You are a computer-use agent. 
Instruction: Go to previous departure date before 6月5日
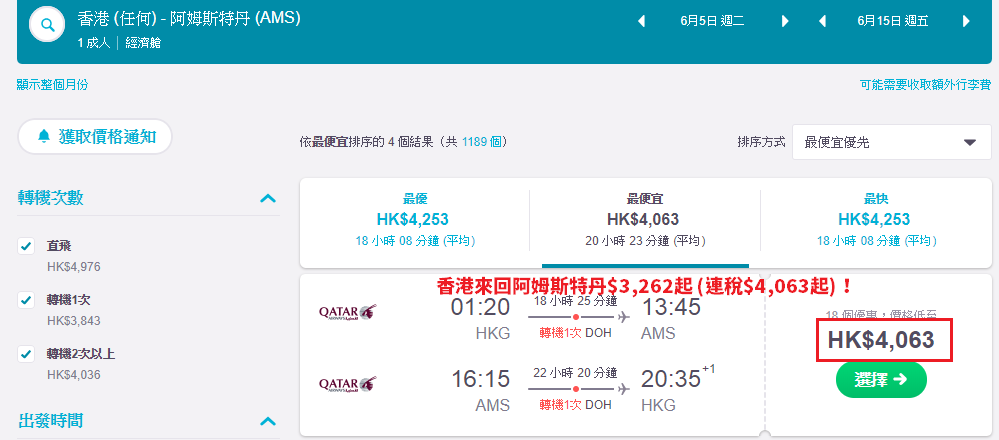(642, 21)
